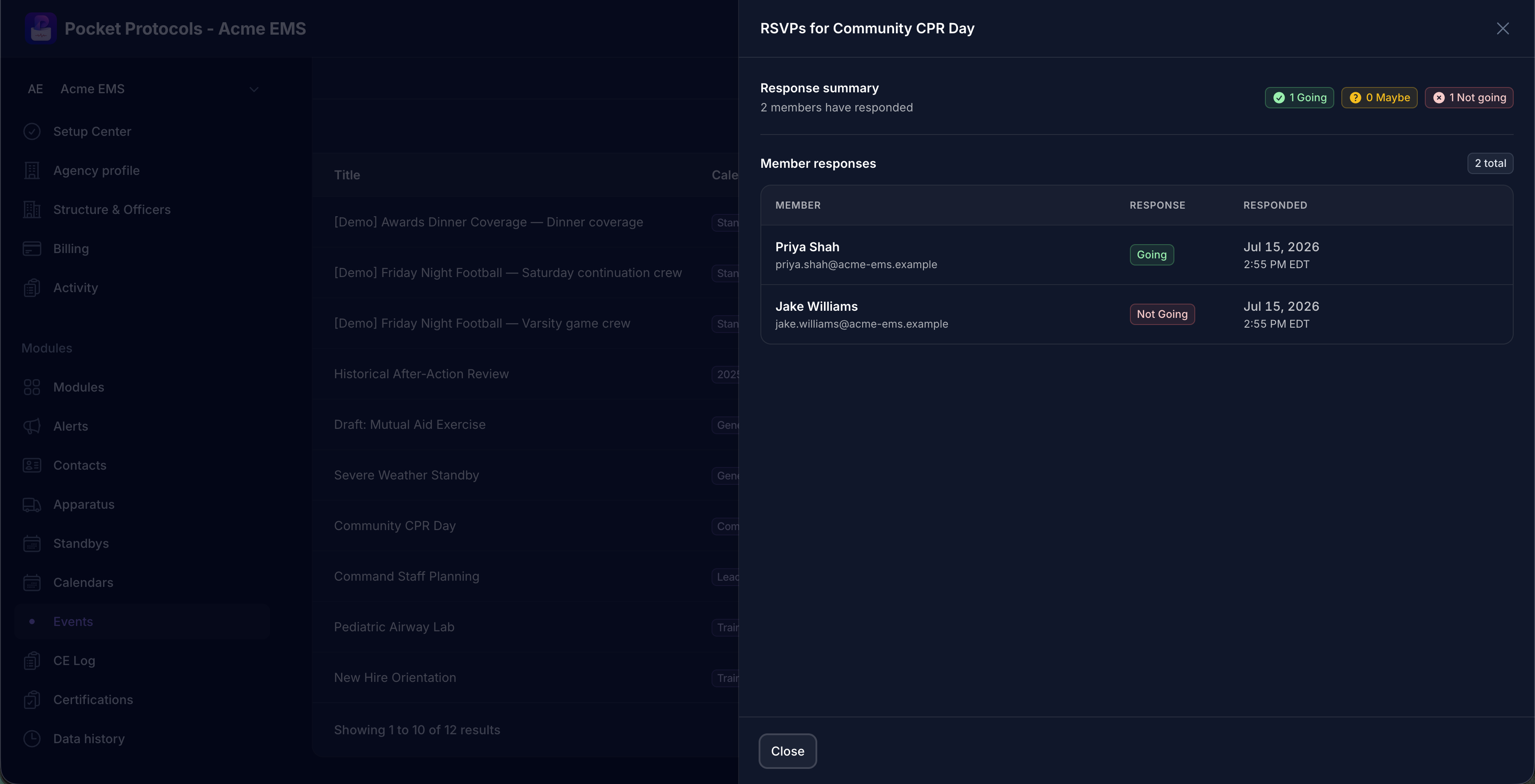Image resolution: width=1535 pixels, height=784 pixels.
Task: Click the RESPONDED column header
Action: pyautogui.click(x=1275, y=206)
